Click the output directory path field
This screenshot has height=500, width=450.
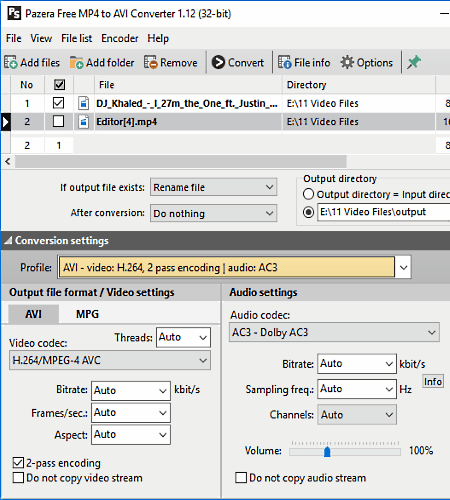coord(383,212)
